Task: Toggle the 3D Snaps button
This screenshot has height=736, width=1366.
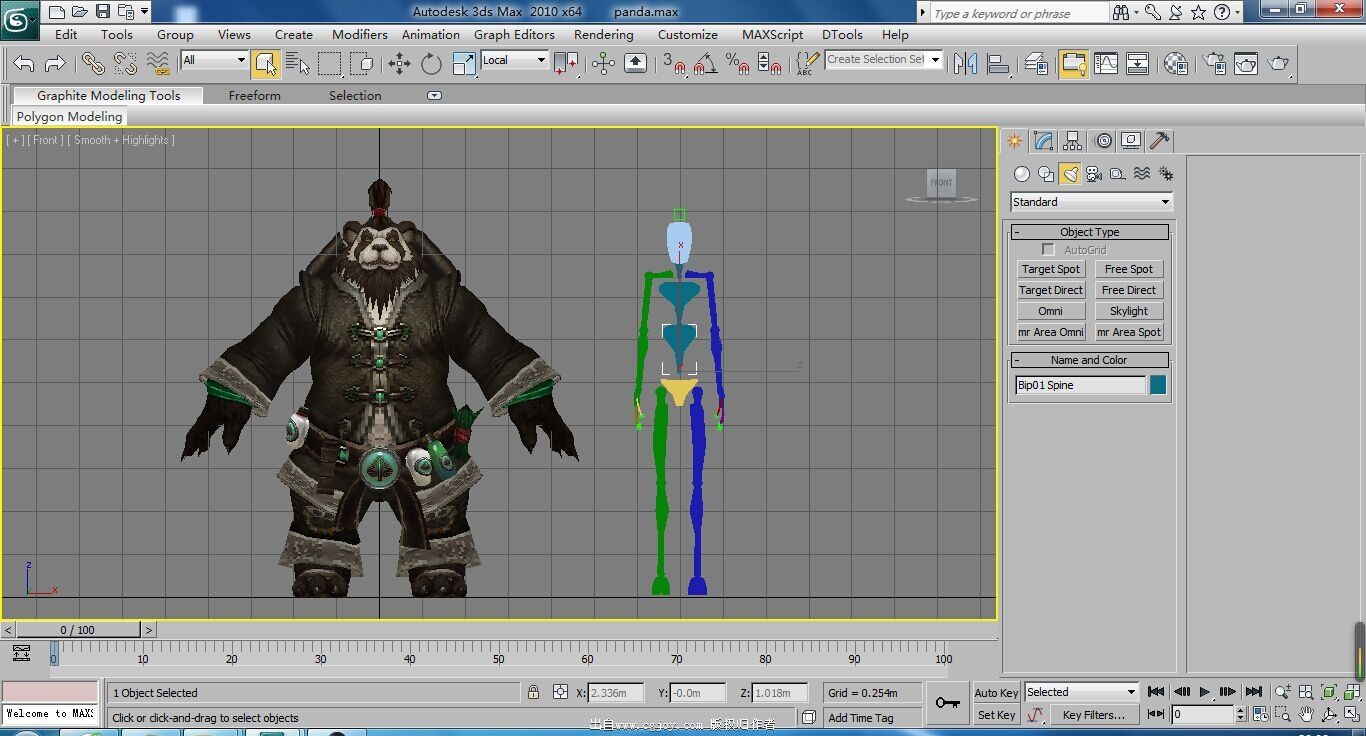Action: point(674,64)
